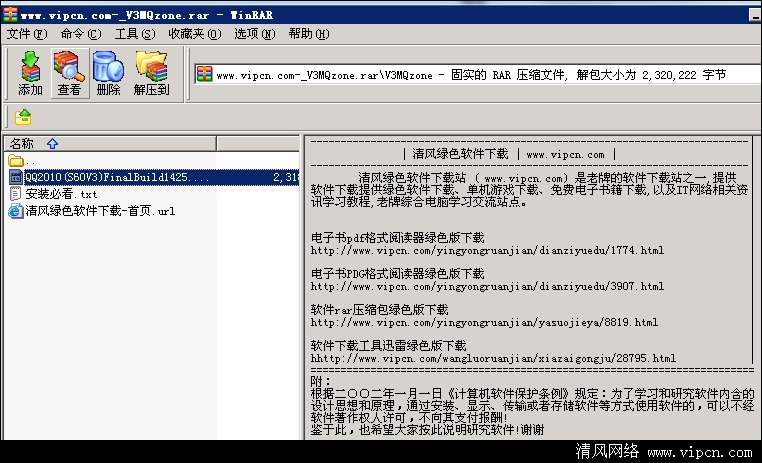This screenshot has height=463, width=762.
Task: Click the 8819.html URL in comment pane
Action: tap(485, 322)
